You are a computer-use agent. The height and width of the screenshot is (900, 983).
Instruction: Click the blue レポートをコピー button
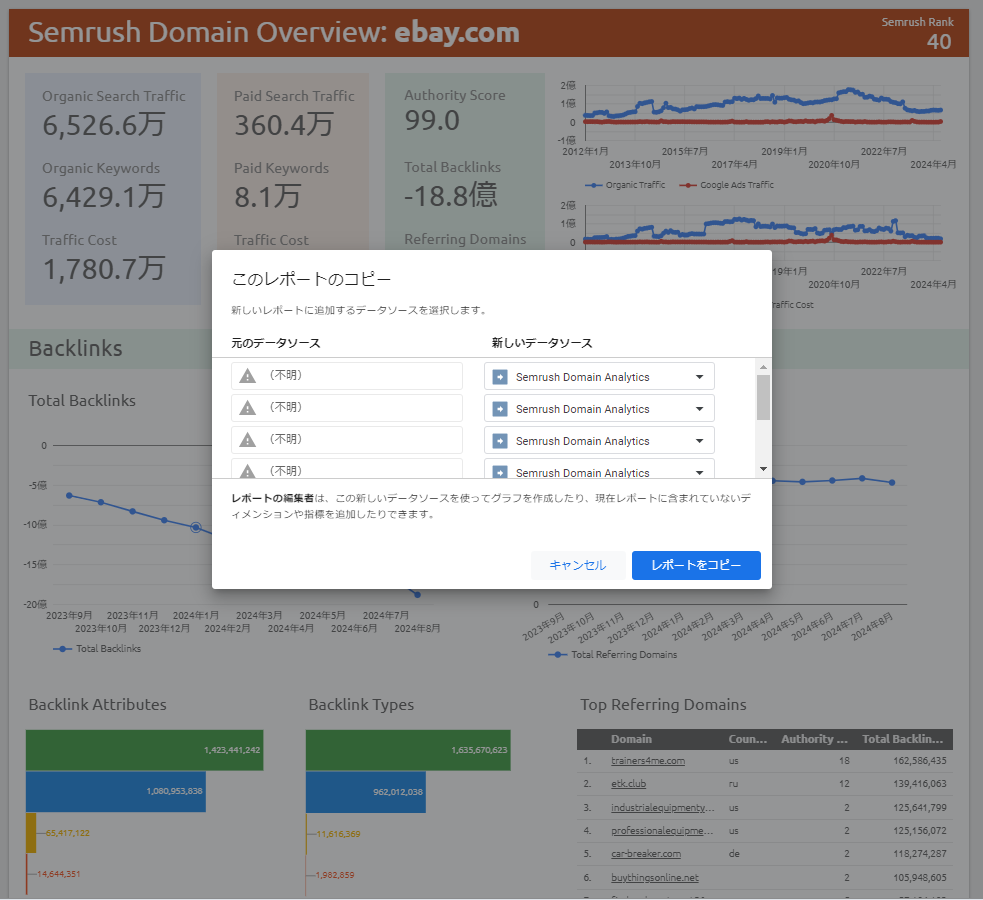(696, 565)
